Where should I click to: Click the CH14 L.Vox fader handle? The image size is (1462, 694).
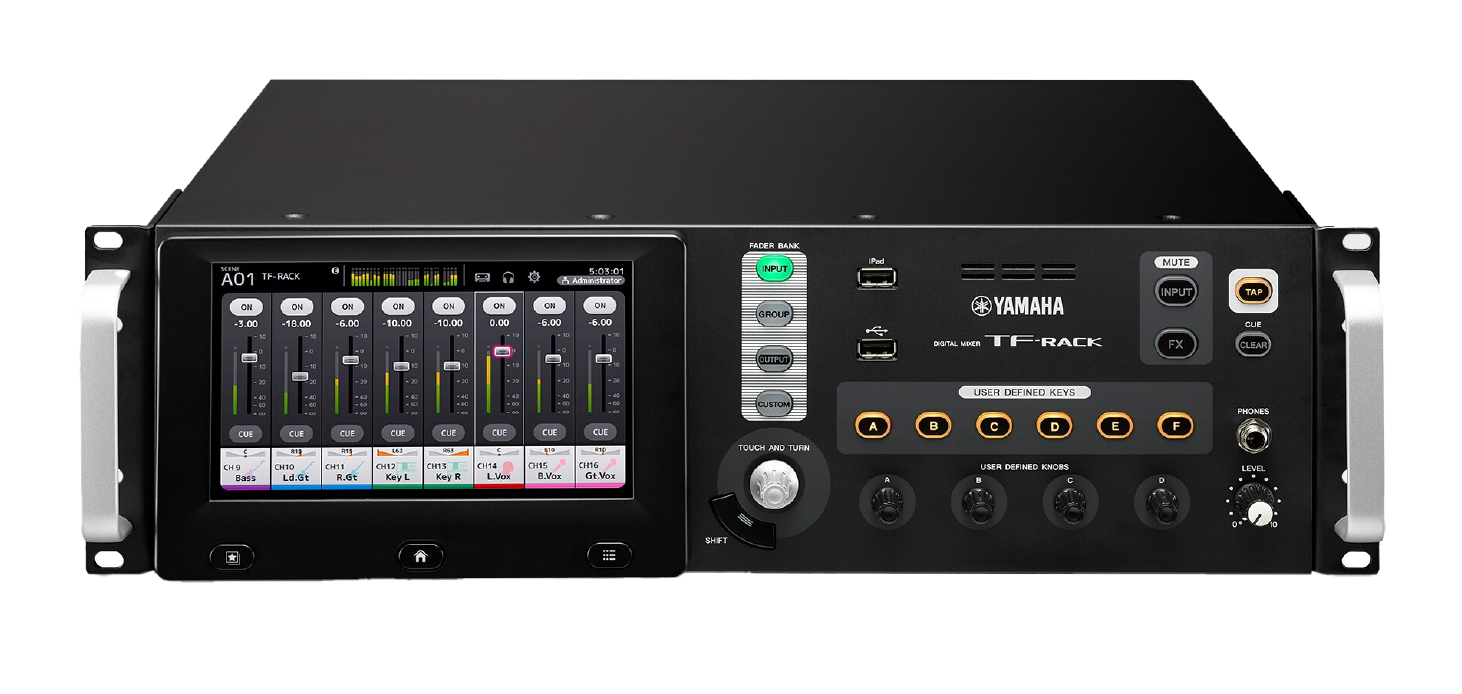[x=501, y=351]
